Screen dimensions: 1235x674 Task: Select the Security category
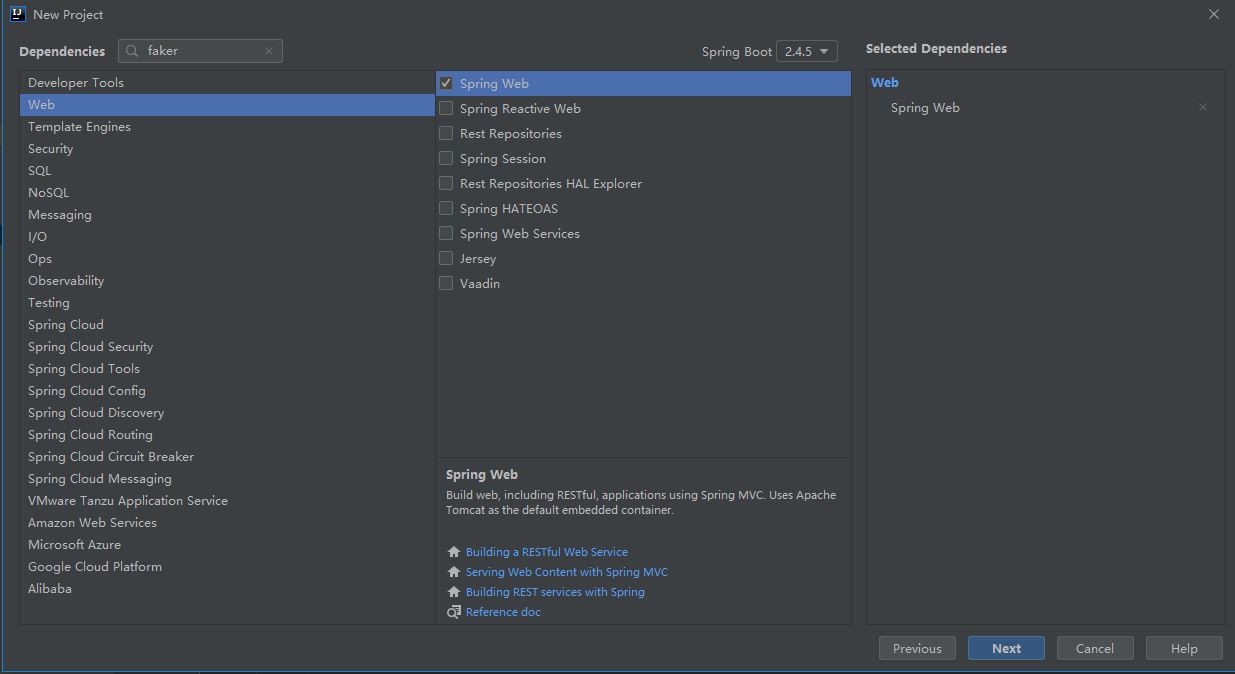51,149
